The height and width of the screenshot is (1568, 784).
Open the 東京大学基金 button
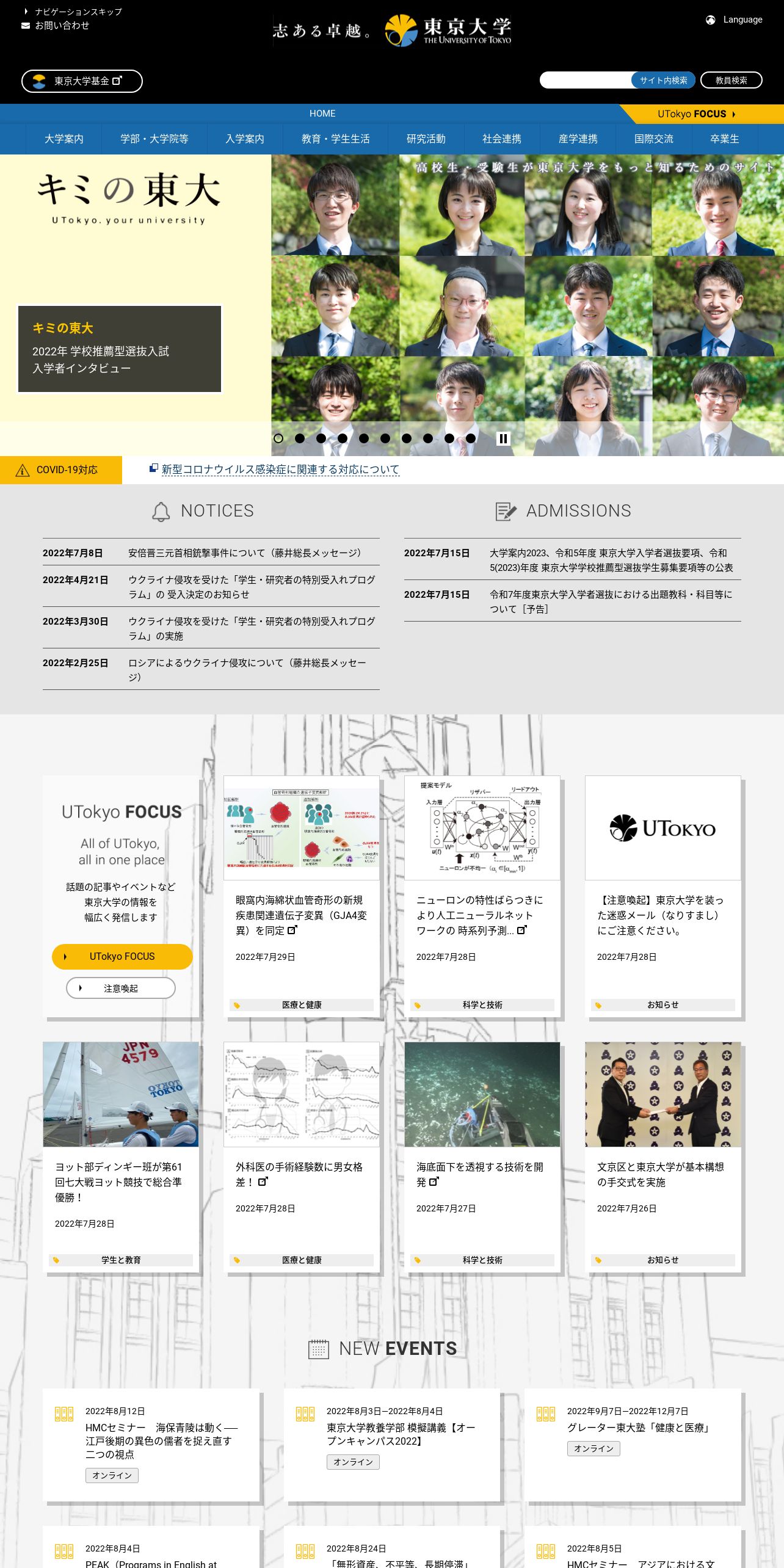coord(82,81)
